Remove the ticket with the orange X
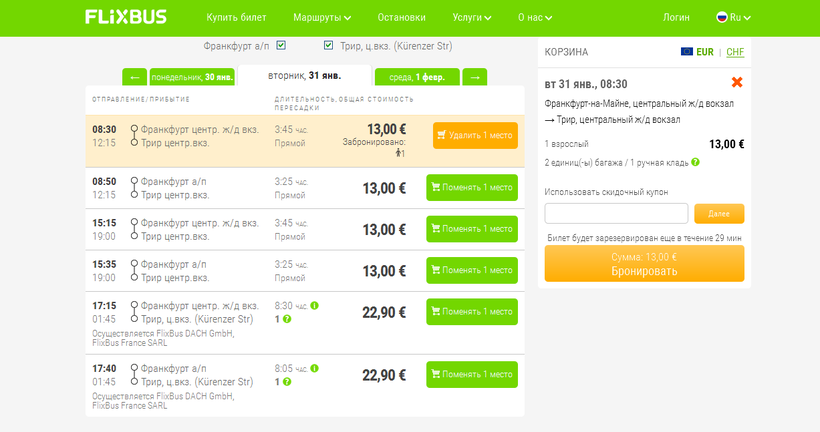820x432 pixels. pos(737,83)
